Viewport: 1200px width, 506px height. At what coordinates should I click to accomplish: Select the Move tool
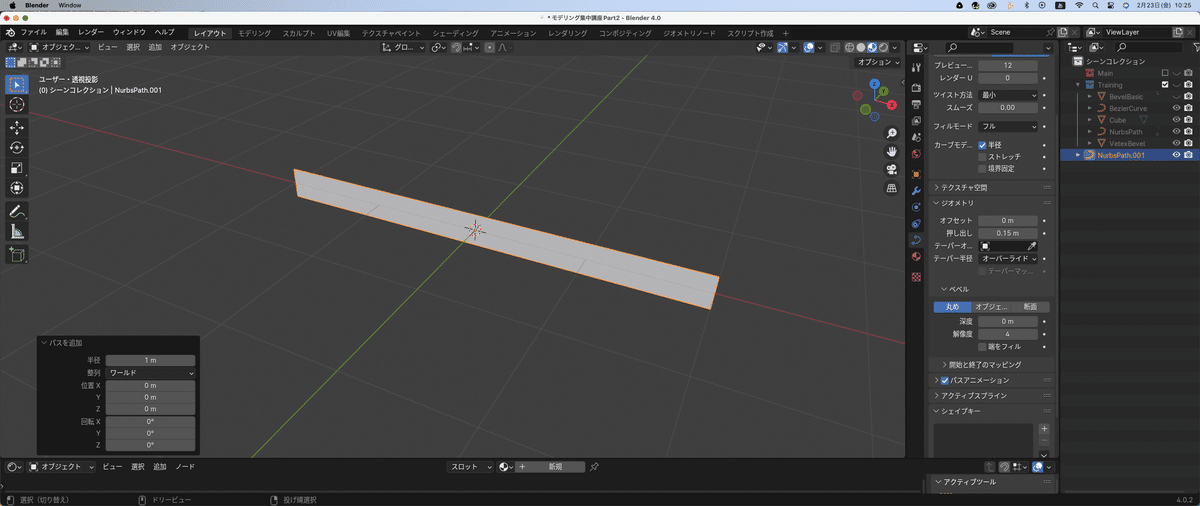[x=17, y=128]
